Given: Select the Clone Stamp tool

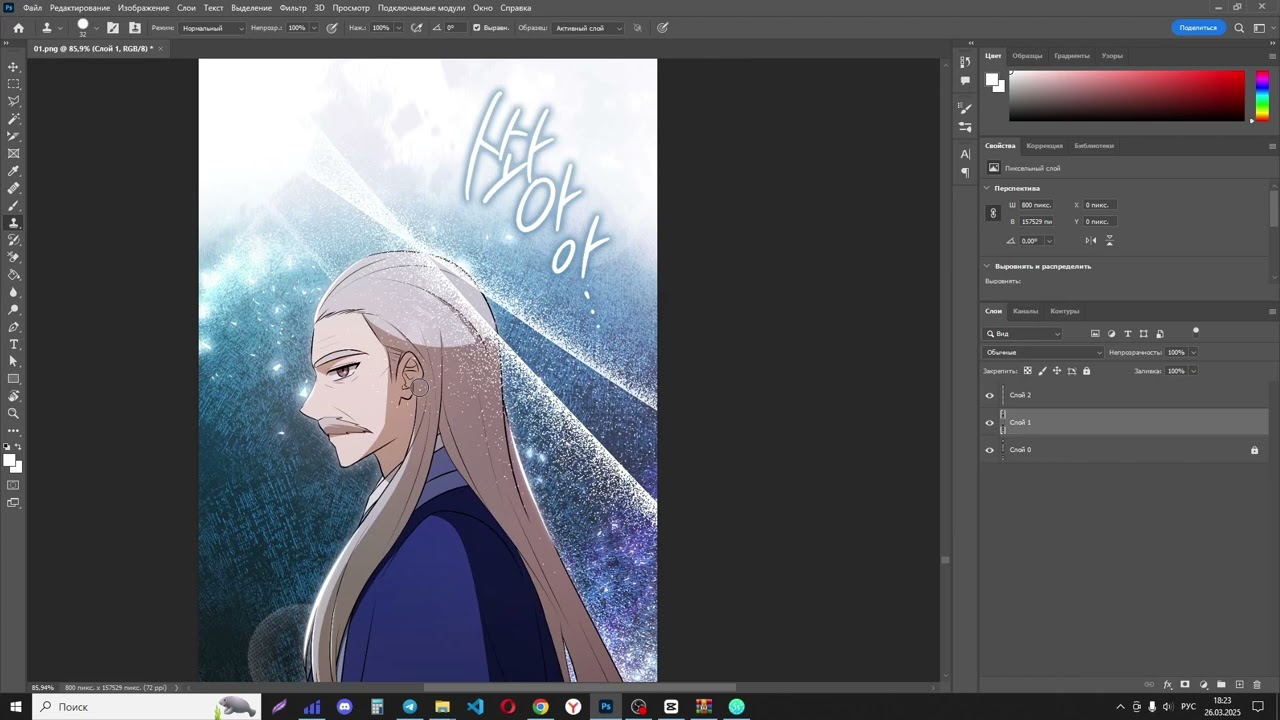Looking at the screenshot, I should [x=14, y=223].
